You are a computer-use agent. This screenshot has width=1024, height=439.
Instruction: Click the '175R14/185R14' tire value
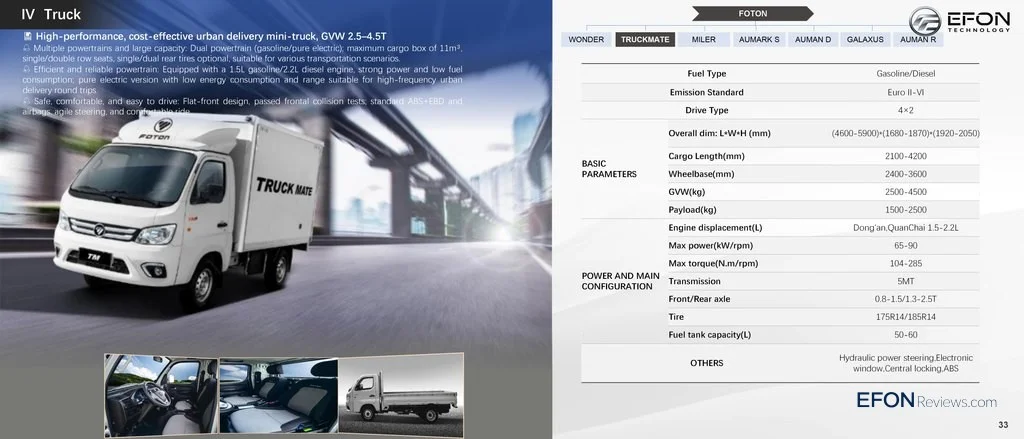point(905,317)
